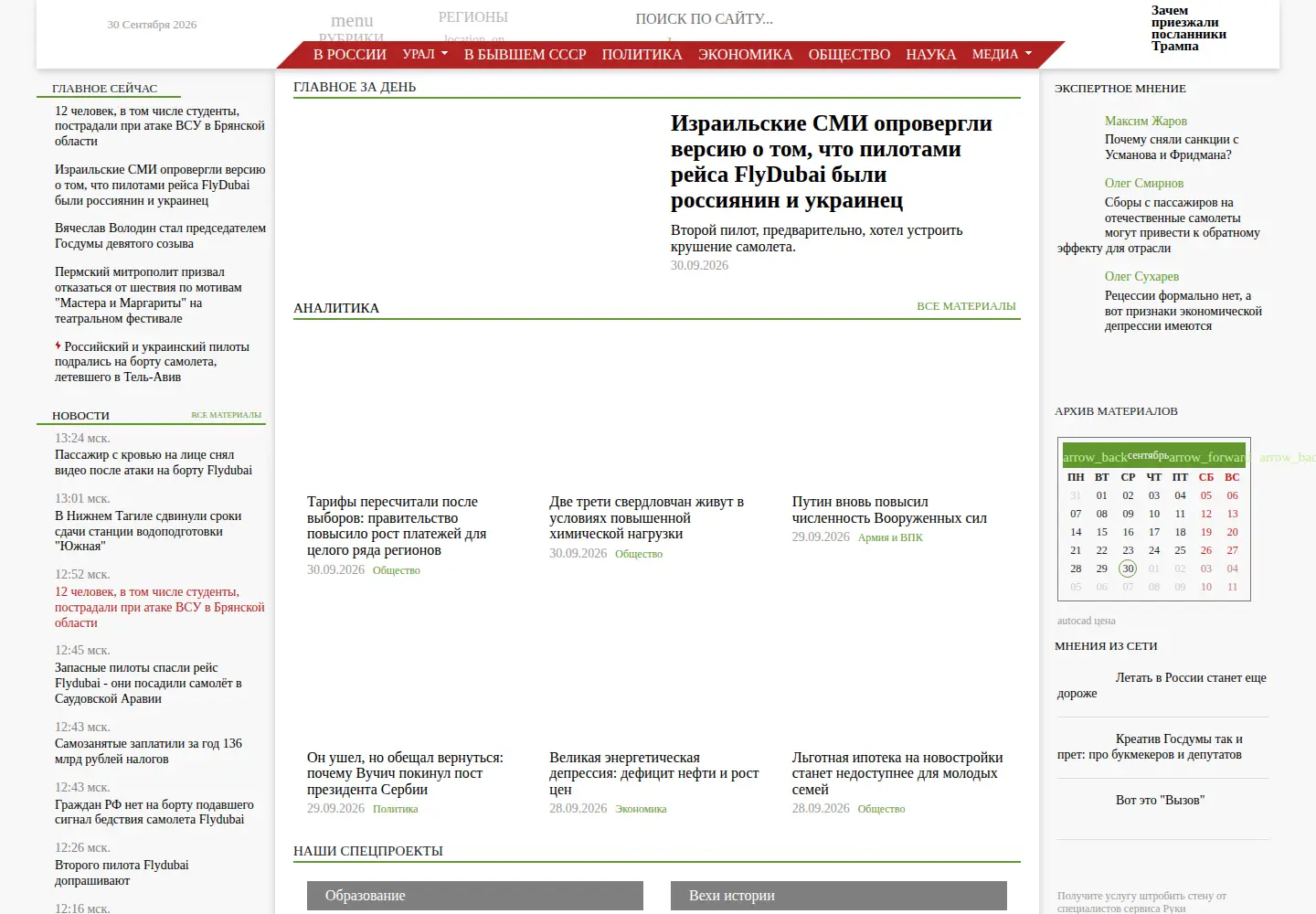Image resolution: width=1316 pixels, height=914 pixels.
Task: Select circled date 30 in calendar
Action: coord(1128,569)
